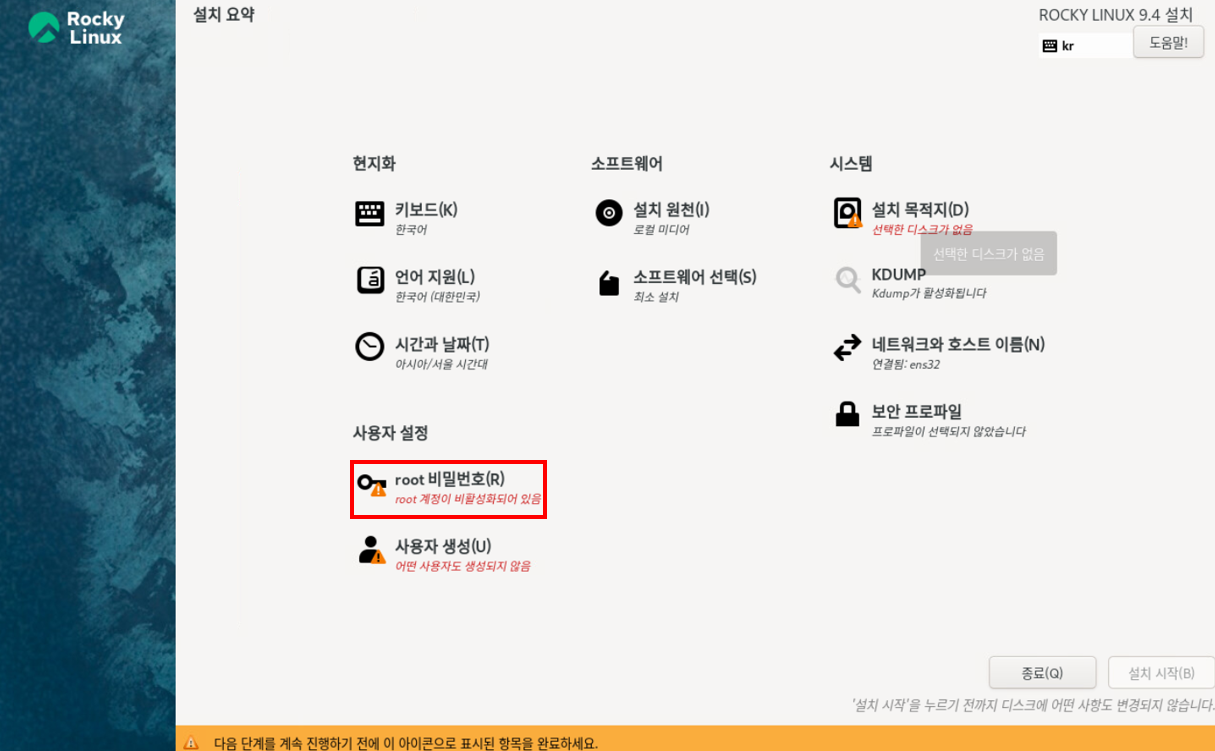The image size is (1215, 751).
Task: Click the bottom warning message text
Action: [406, 743]
